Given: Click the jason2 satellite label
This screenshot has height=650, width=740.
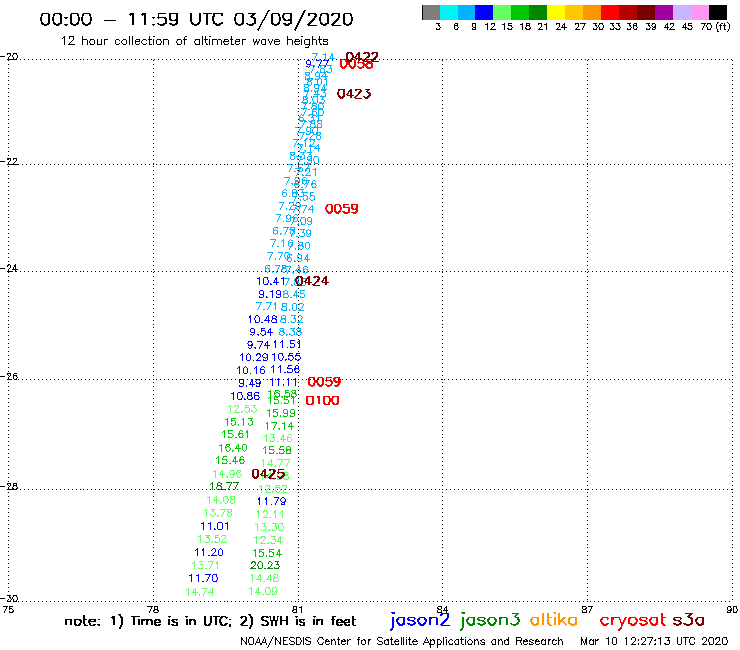Looking at the screenshot, I should click(x=420, y=620).
